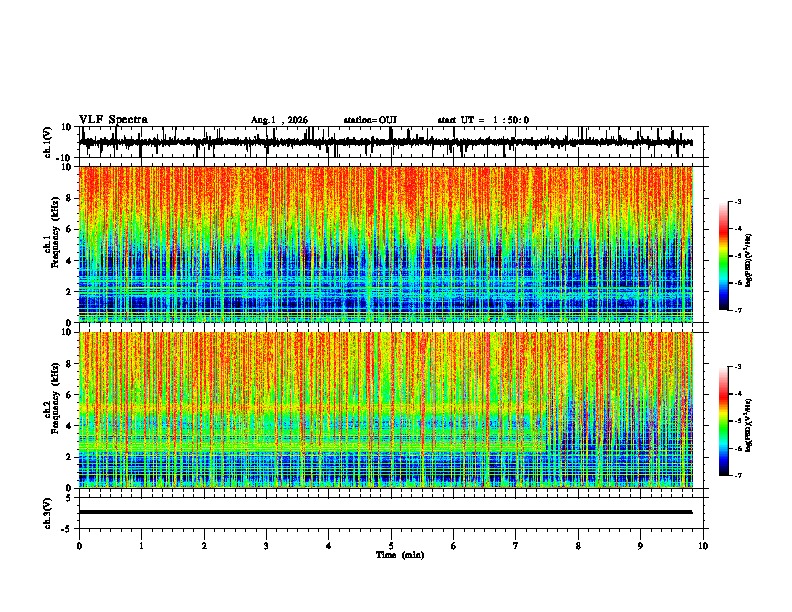Click time axis tick label "10"
The height and width of the screenshot is (612, 792).
[703, 546]
